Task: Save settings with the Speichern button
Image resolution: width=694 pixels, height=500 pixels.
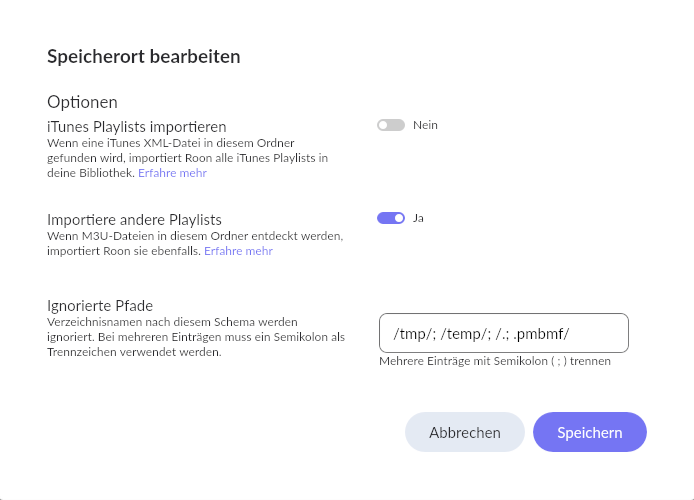Action: coord(590,432)
